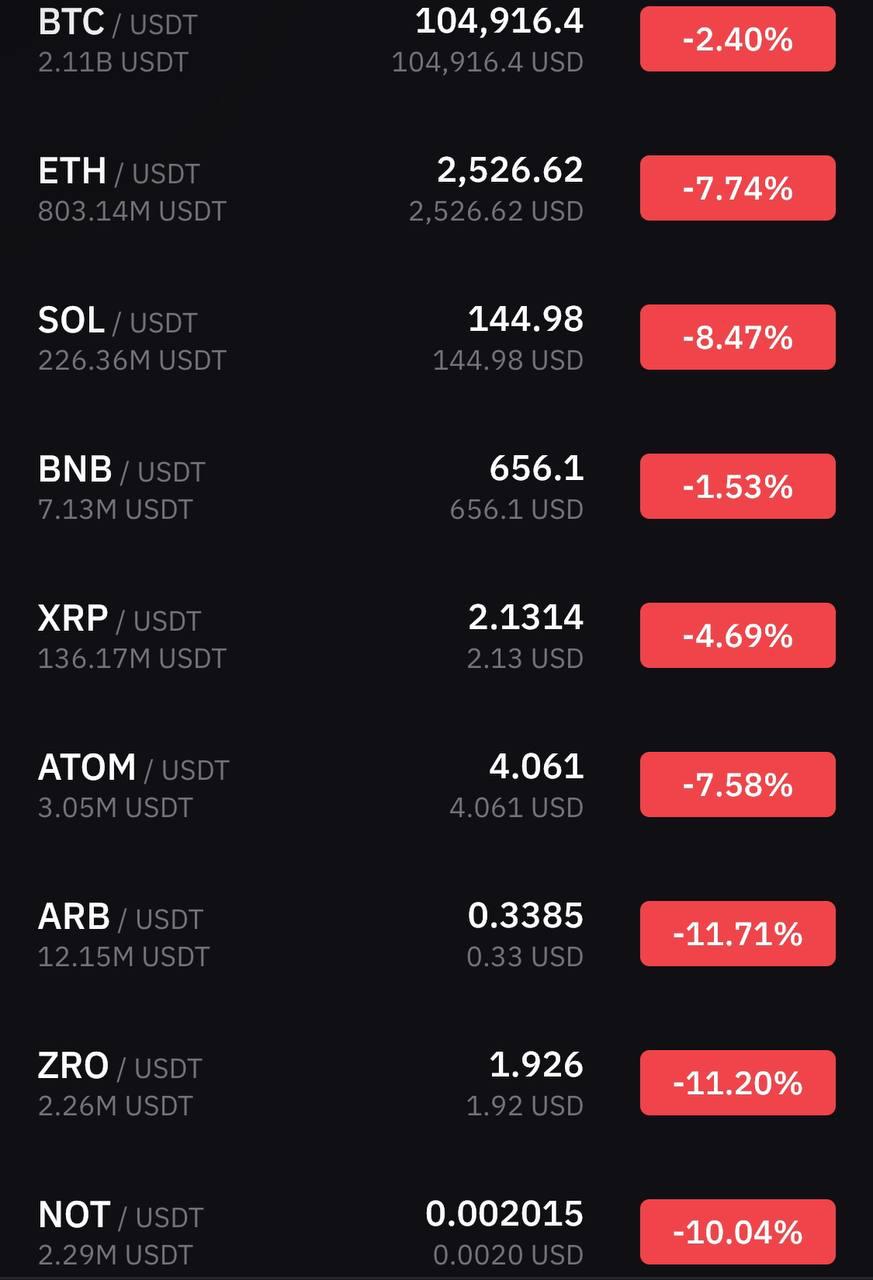Open the ATOM / USDT listing
The width and height of the screenshot is (873, 1280).
pyautogui.click(x=436, y=784)
